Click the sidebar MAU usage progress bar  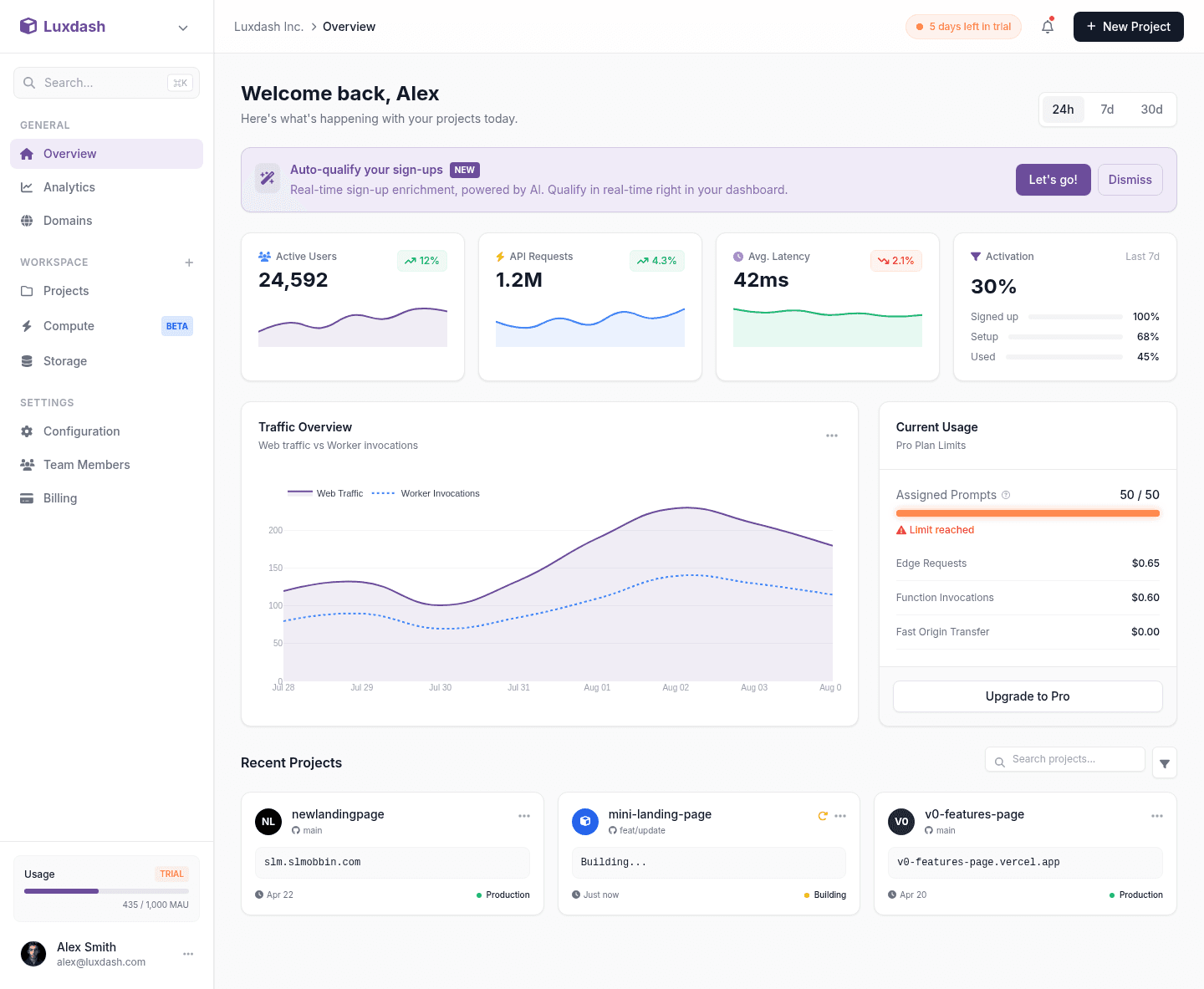(106, 891)
